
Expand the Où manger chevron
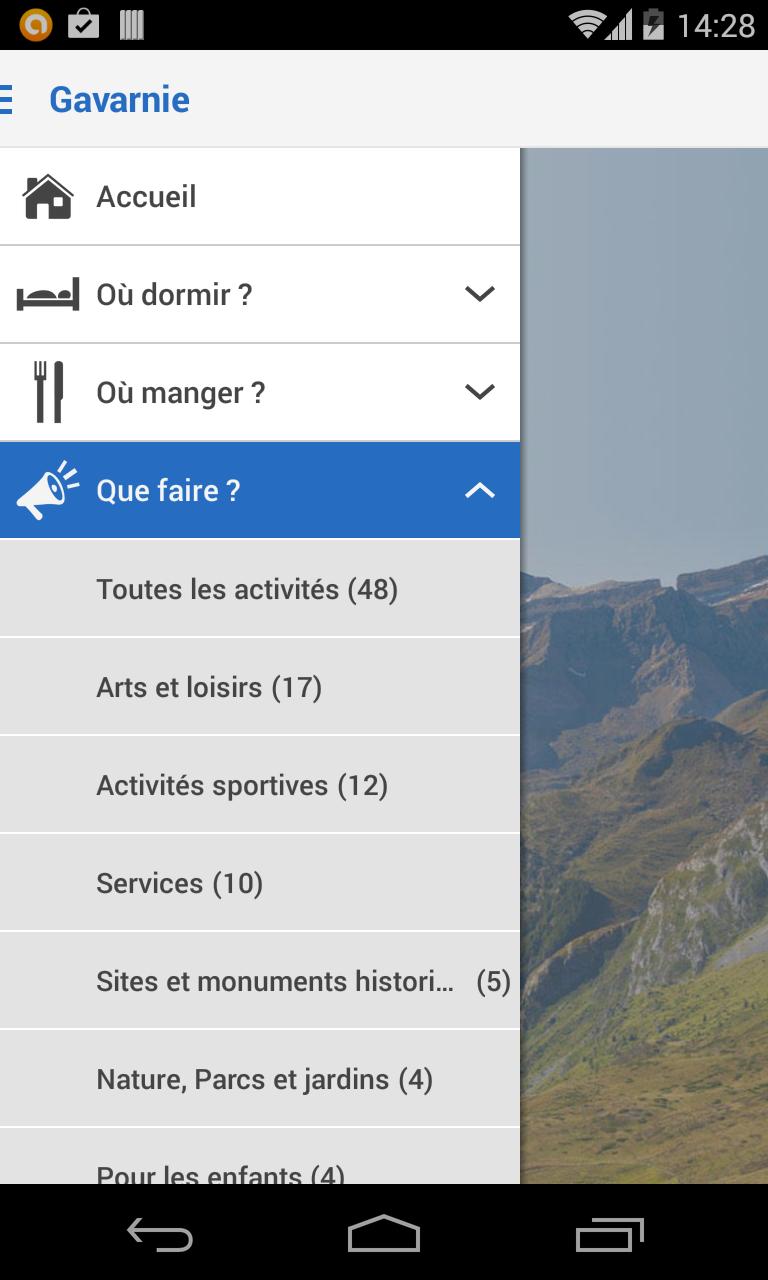coord(480,392)
